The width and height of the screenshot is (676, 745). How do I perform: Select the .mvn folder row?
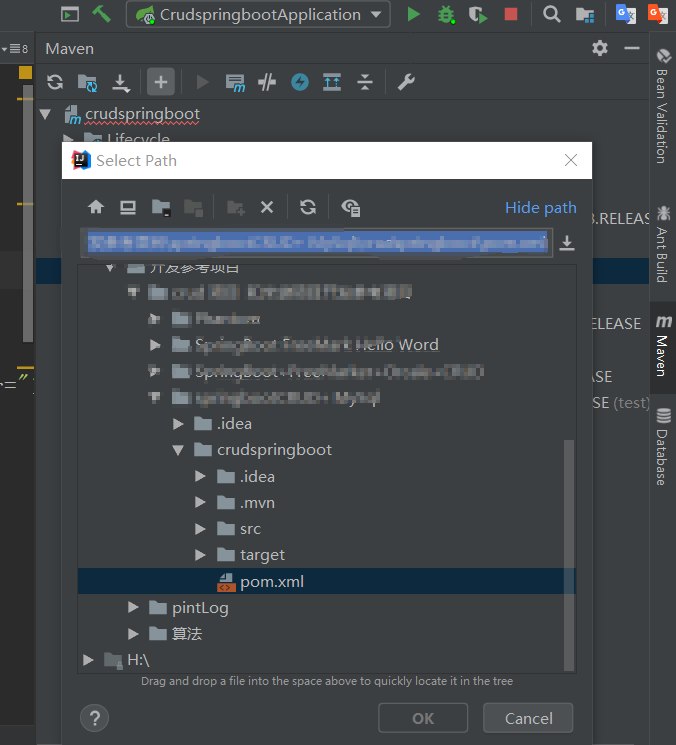(326, 503)
